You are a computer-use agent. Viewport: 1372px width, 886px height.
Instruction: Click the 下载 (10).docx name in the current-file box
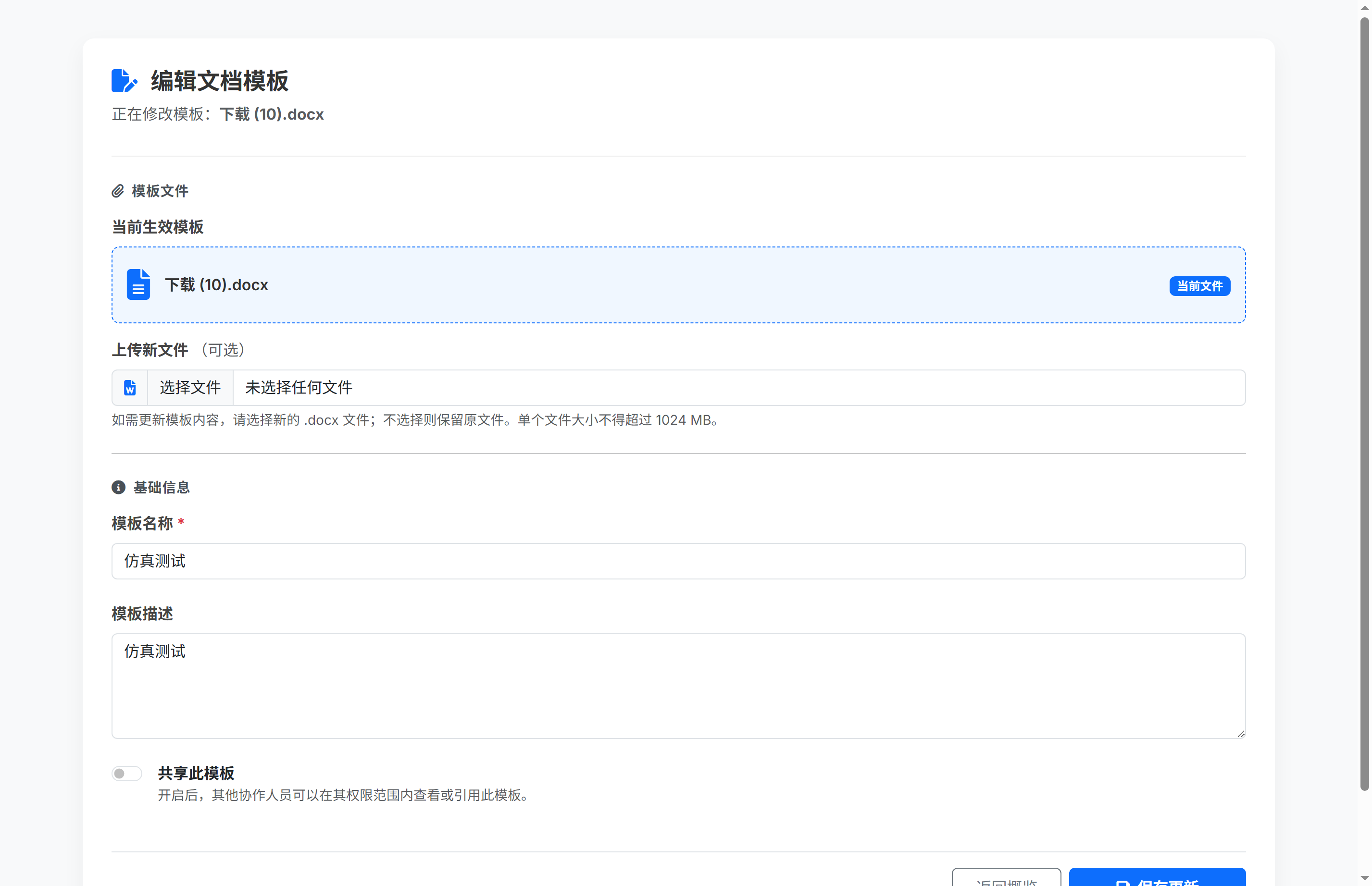216,285
